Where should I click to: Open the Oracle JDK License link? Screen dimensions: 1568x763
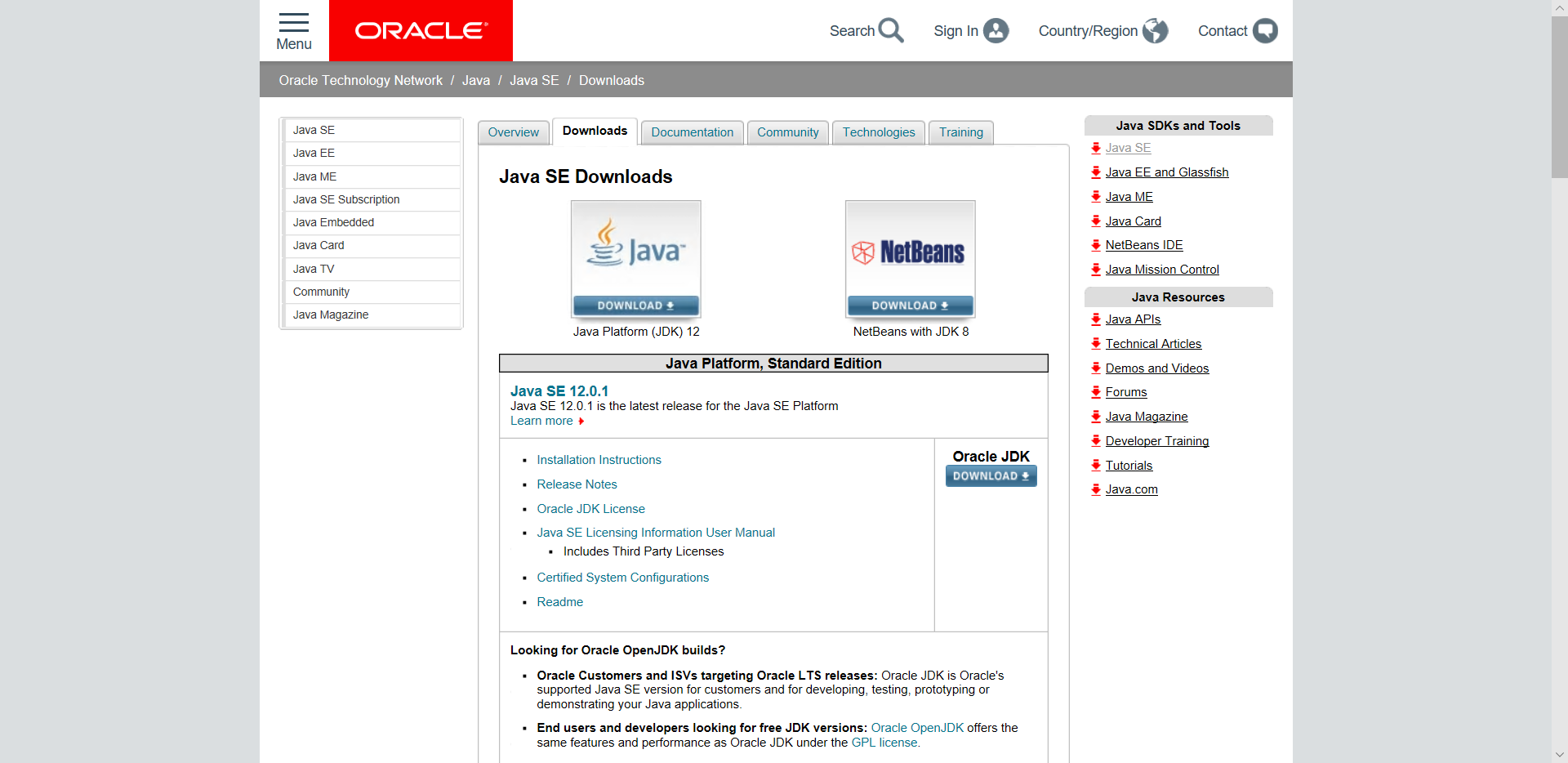pyautogui.click(x=590, y=509)
